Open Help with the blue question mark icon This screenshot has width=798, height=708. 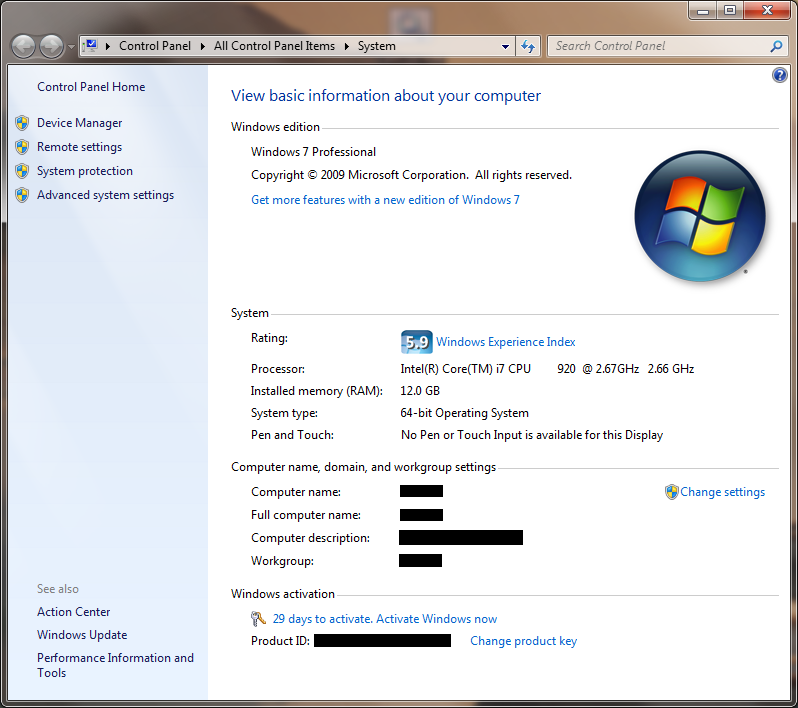[x=780, y=75]
